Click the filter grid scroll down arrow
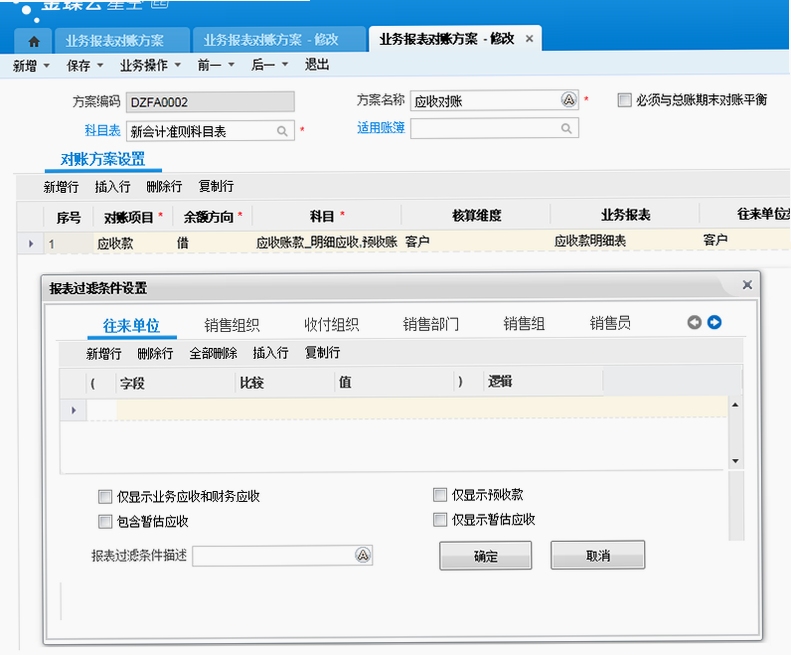This screenshot has height=655, width=791. point(736,461)
